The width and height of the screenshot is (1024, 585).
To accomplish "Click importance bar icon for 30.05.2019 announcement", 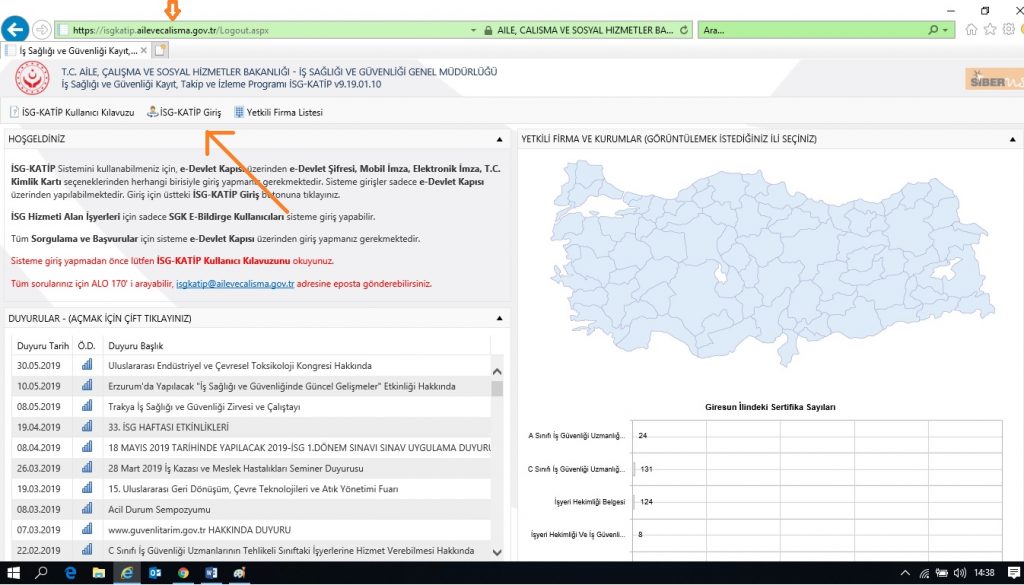I will coord(86,366).
